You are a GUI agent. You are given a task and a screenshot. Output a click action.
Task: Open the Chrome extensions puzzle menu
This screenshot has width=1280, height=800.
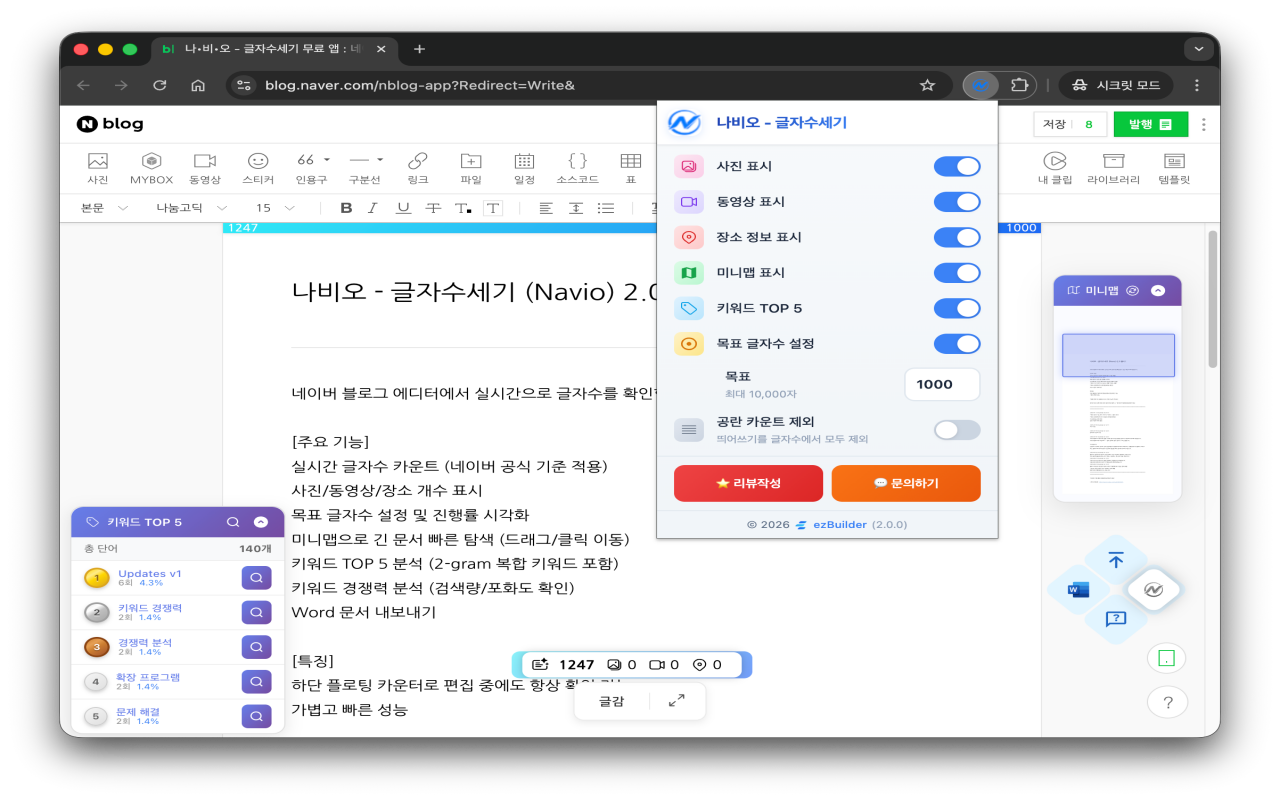coord(1019,85)
